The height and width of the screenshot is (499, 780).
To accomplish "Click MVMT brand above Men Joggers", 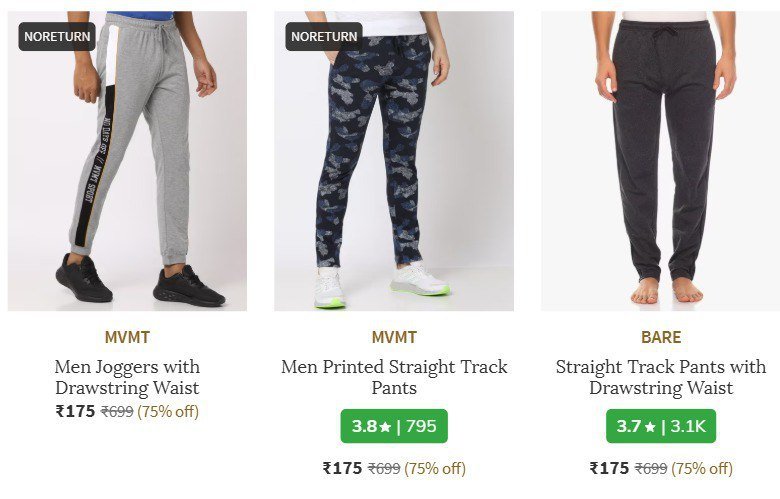I will (127, 337).
